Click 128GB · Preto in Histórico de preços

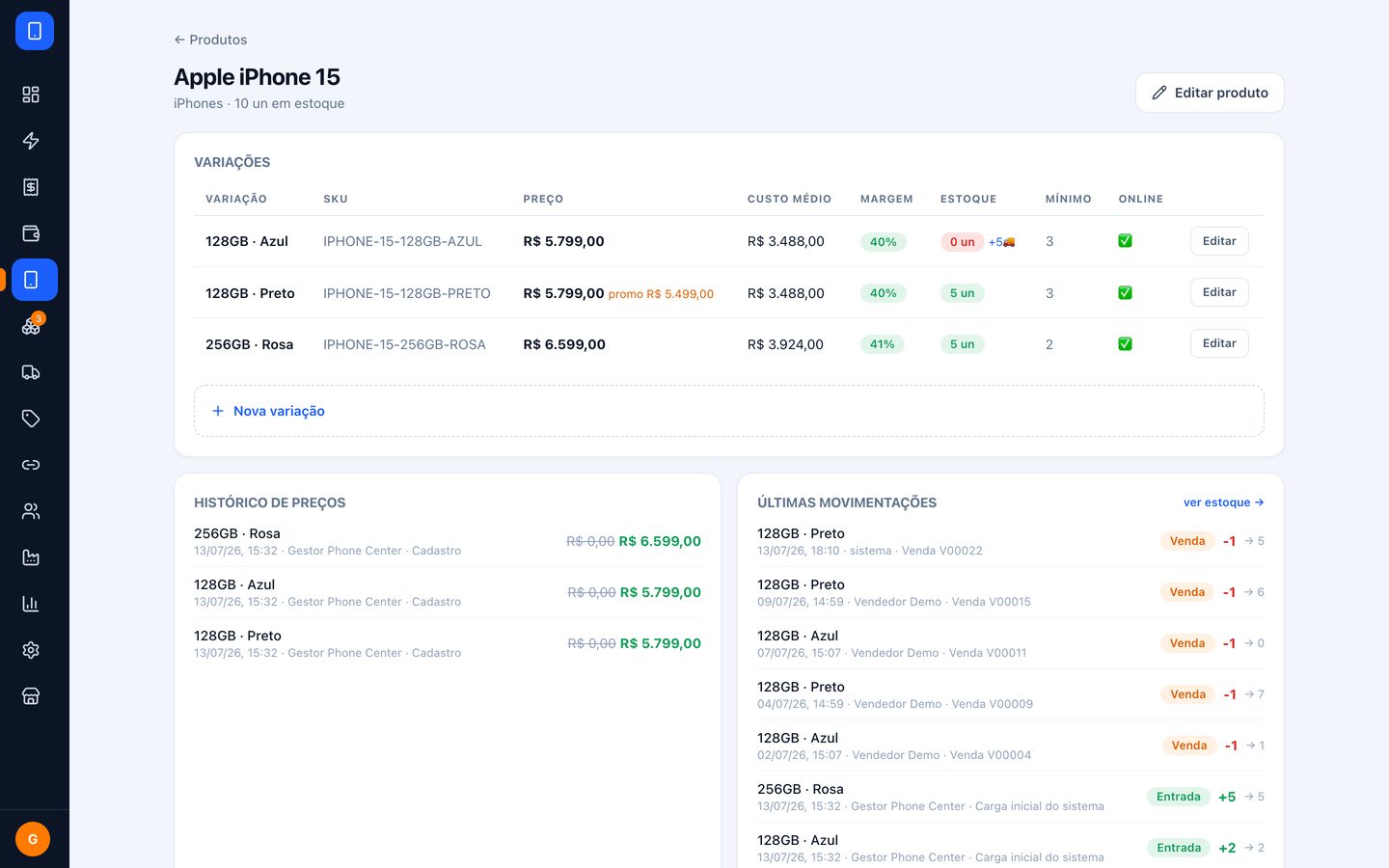(x=237, y=636)
